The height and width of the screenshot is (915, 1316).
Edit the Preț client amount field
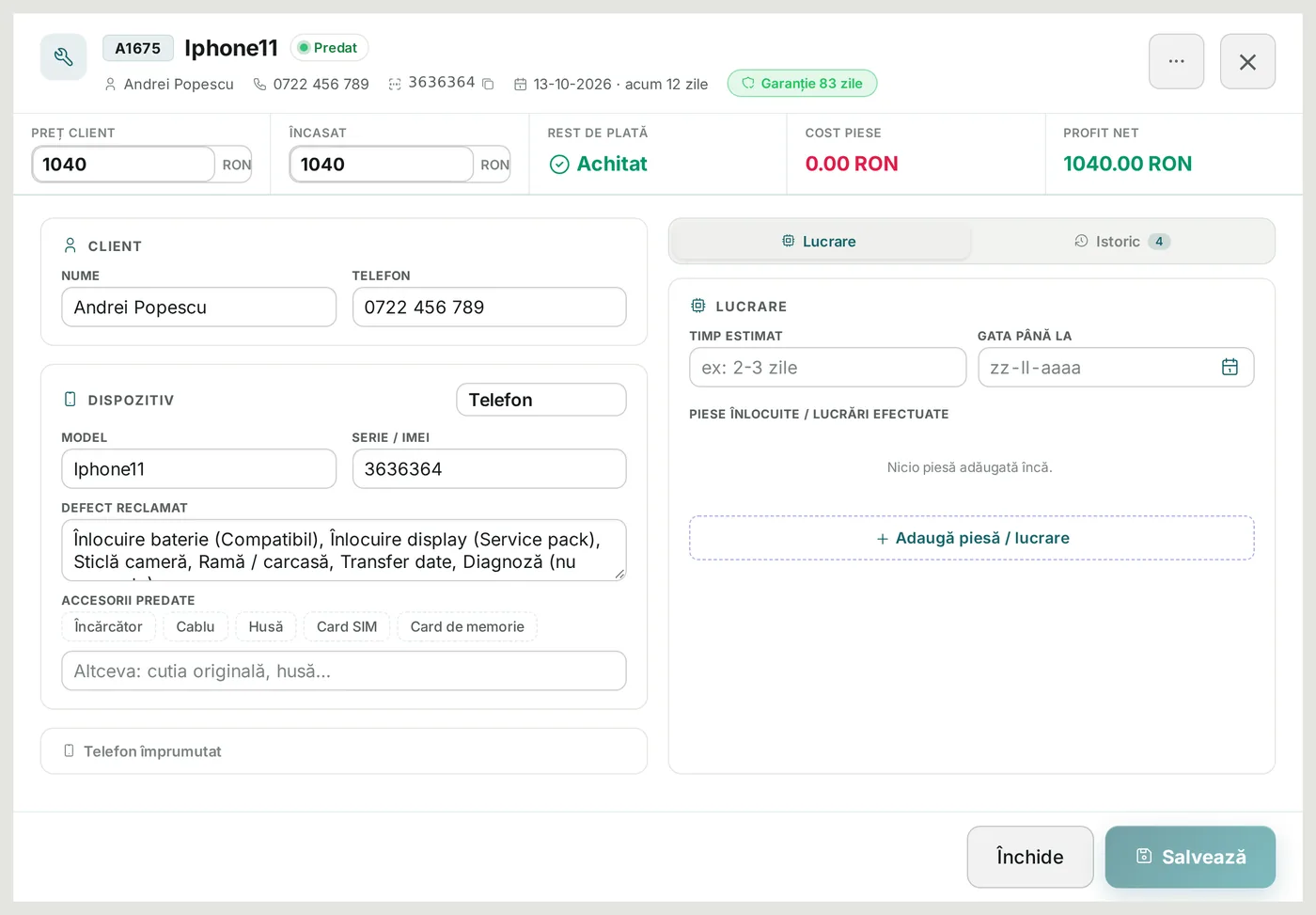point(123,165)
